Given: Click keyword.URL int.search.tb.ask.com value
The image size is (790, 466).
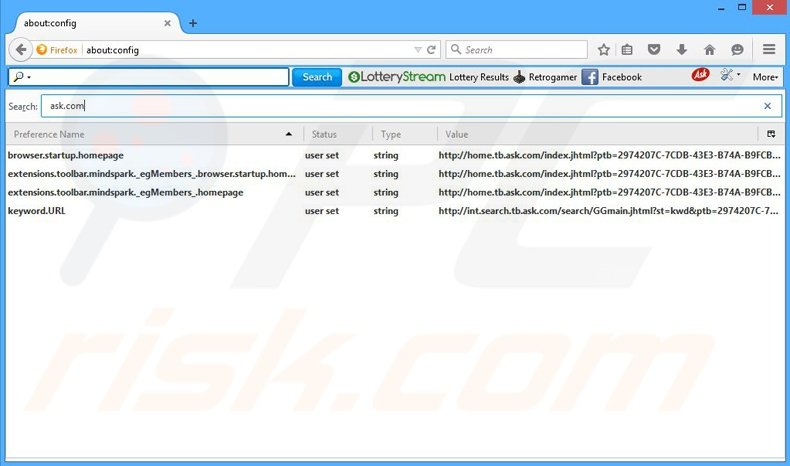Looking at the screenshot, I should [609, 211].
